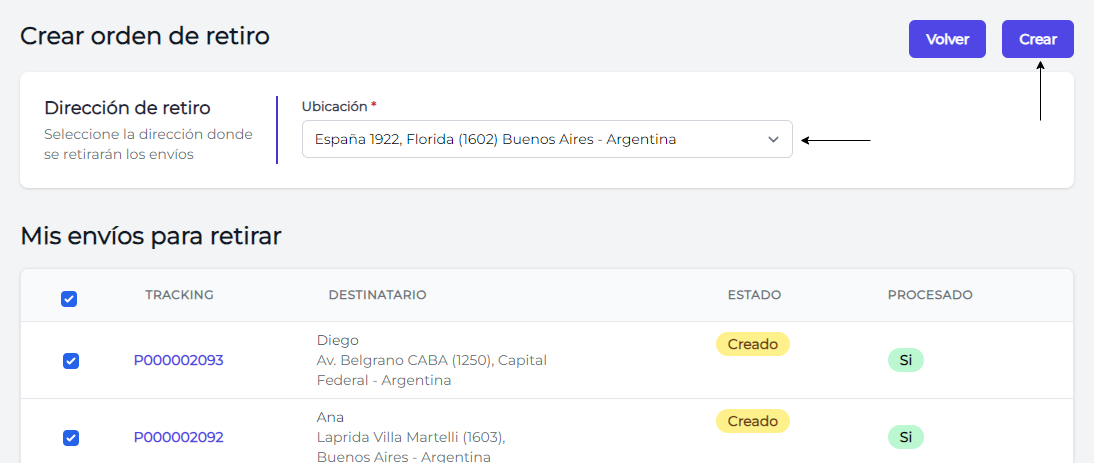Click the Creado status badge for Diego
Image resolution: width=1094 pixels, height=463 pixels.
[x=752, y=344]
